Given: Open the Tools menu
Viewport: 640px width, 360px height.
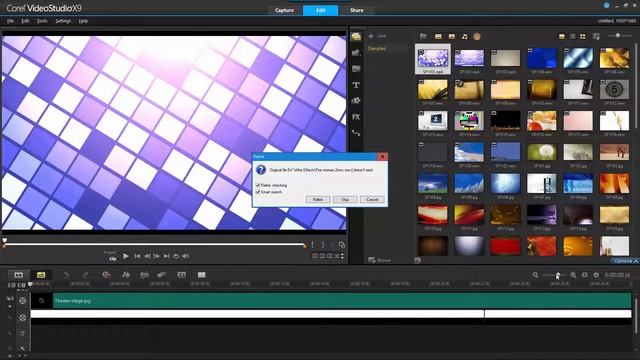Looking at the screenshot, I should coord(42,21).
